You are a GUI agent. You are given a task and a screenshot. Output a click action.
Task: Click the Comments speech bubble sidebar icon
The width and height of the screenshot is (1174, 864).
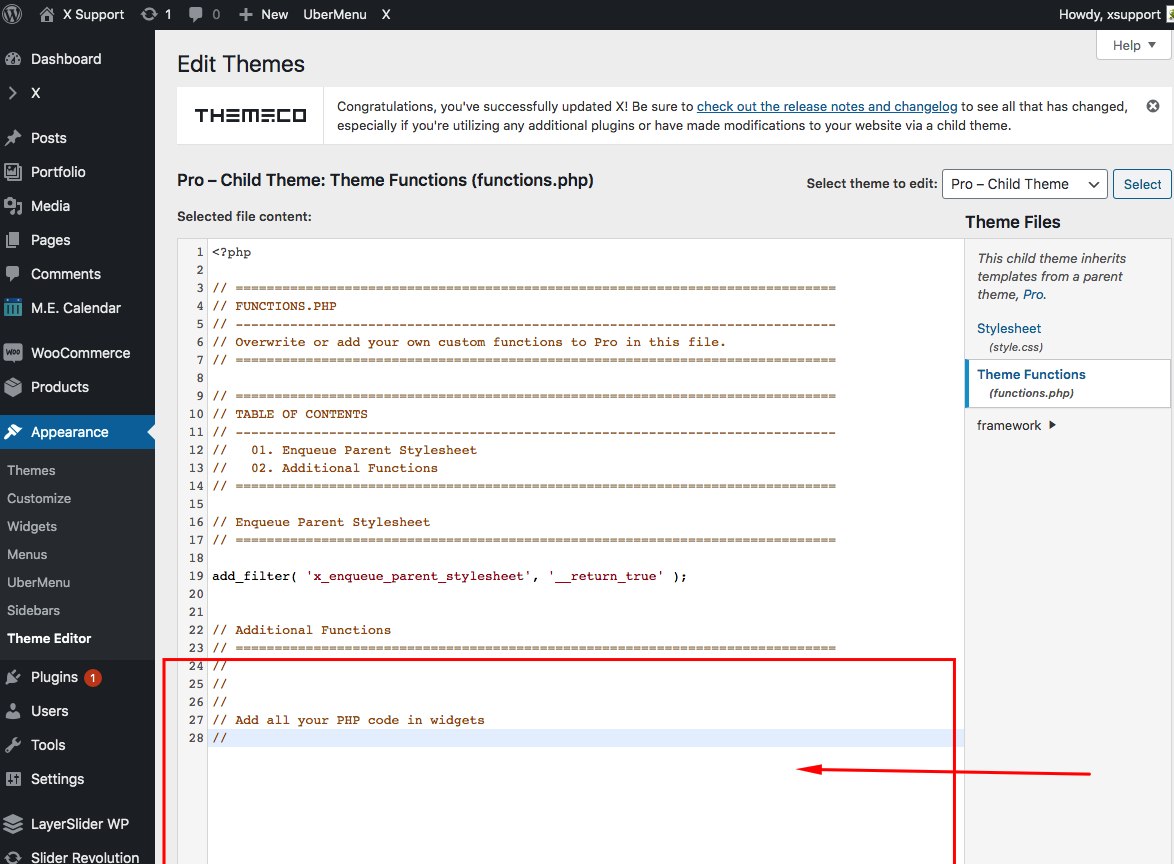13,274
